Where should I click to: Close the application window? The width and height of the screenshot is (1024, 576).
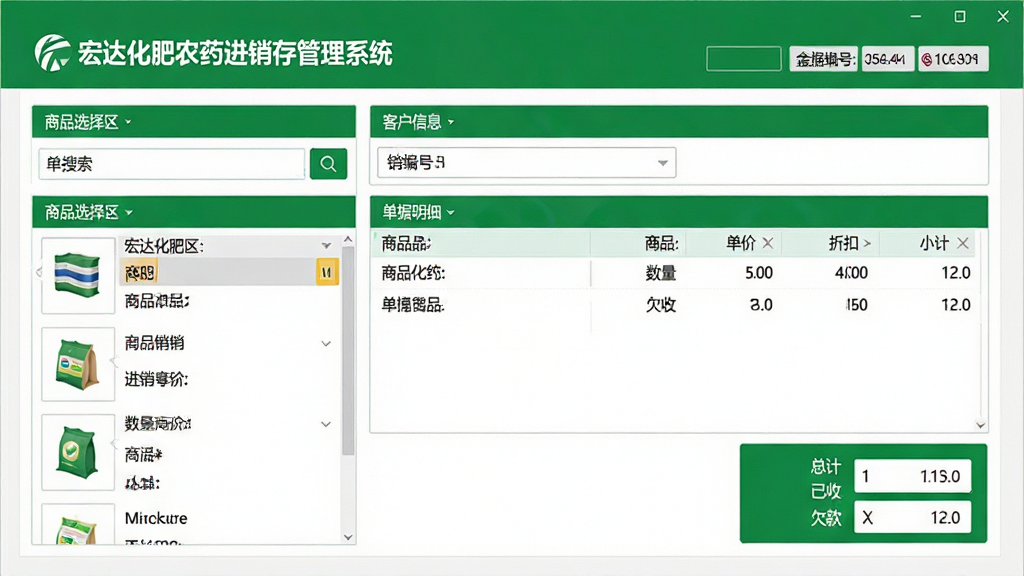pos(1003,16)
